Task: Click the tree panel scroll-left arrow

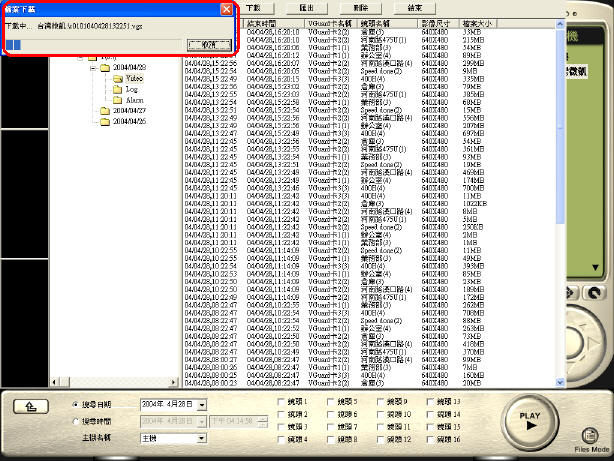Action: point(54,382)
